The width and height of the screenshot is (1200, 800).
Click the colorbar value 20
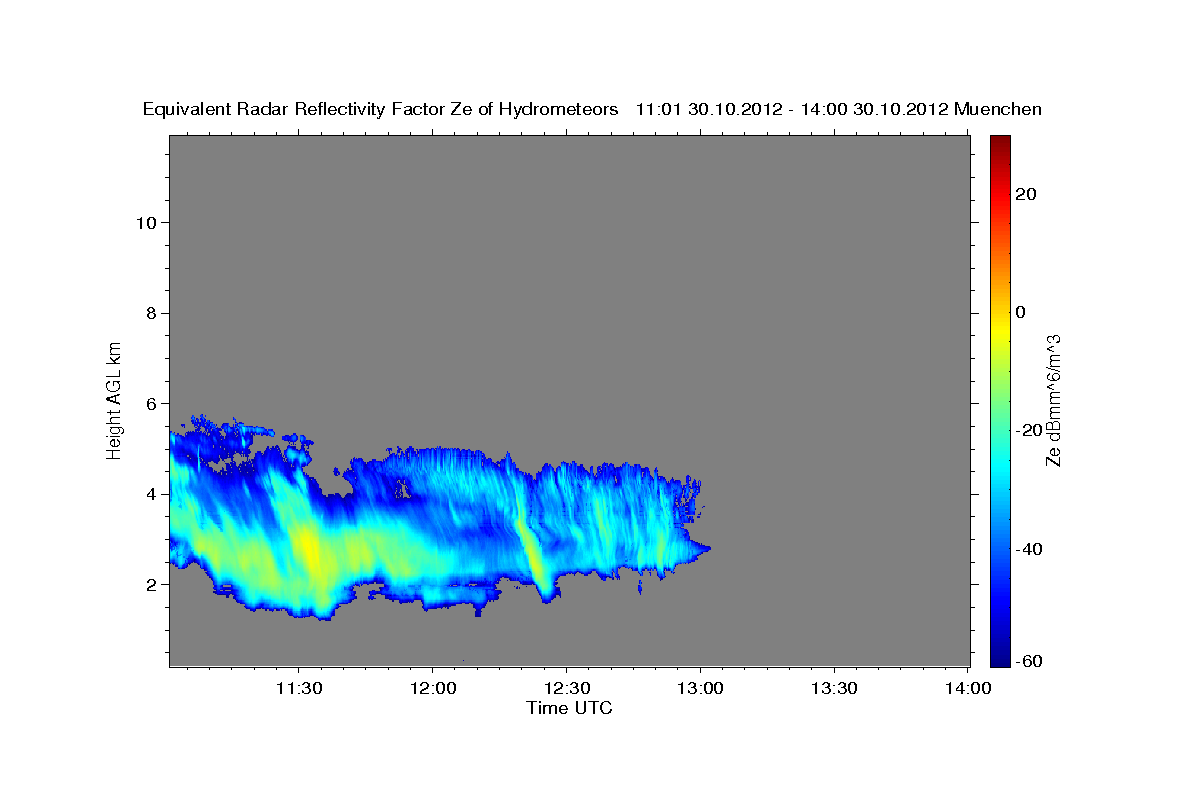click(1026, 194)
